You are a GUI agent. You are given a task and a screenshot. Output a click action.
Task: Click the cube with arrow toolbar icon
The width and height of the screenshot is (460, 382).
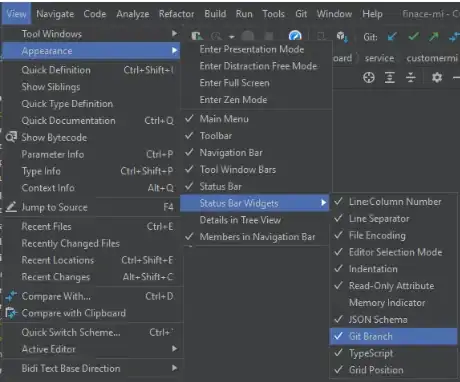click(342, 36)
